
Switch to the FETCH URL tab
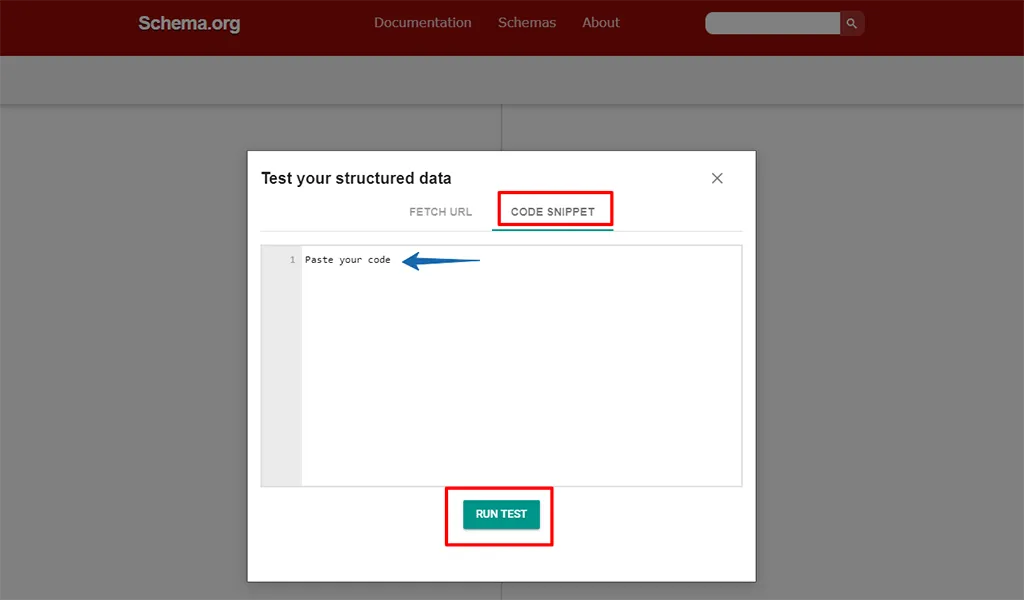coord(440,212)
